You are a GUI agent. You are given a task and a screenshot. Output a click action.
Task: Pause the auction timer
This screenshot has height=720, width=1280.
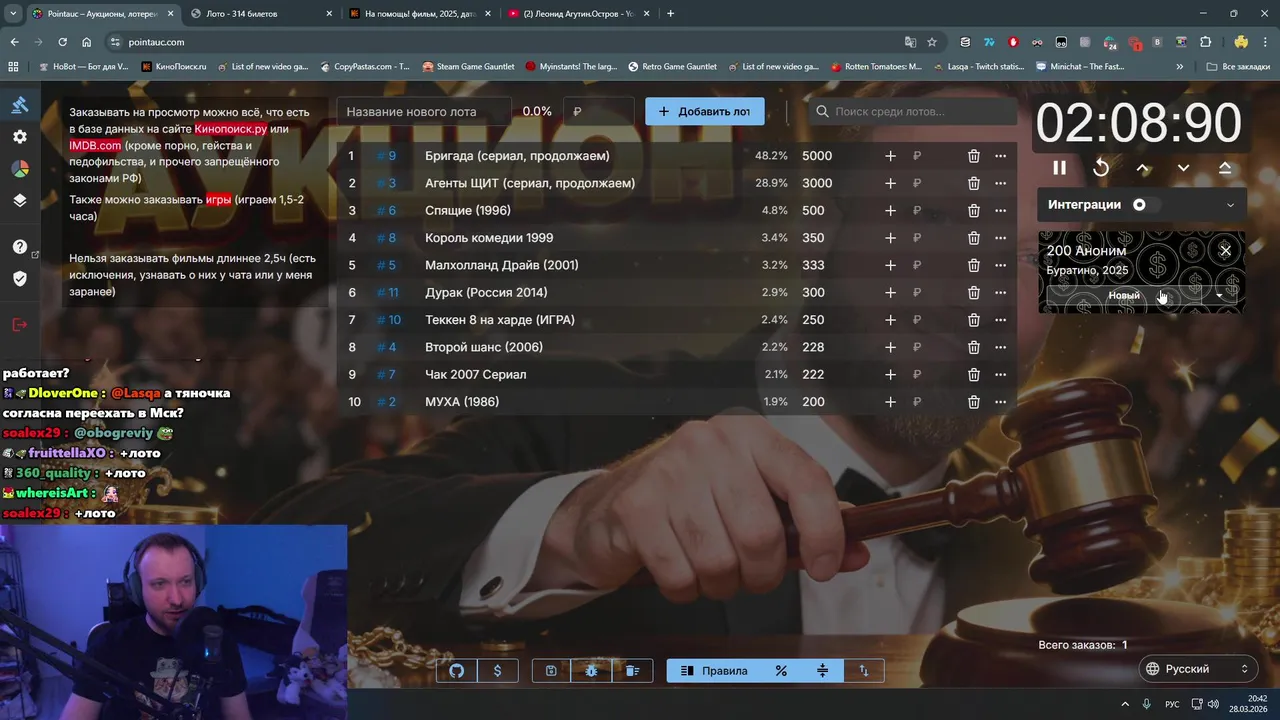click(x=1059, y=168)
